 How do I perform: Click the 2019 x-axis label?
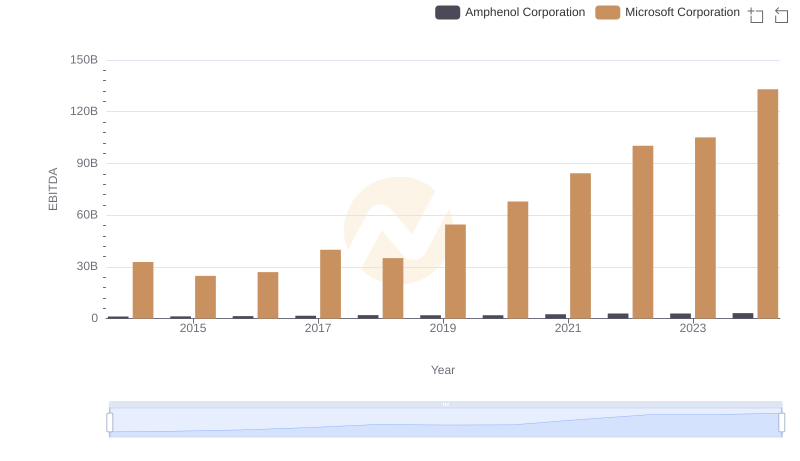tap(443, 328)
